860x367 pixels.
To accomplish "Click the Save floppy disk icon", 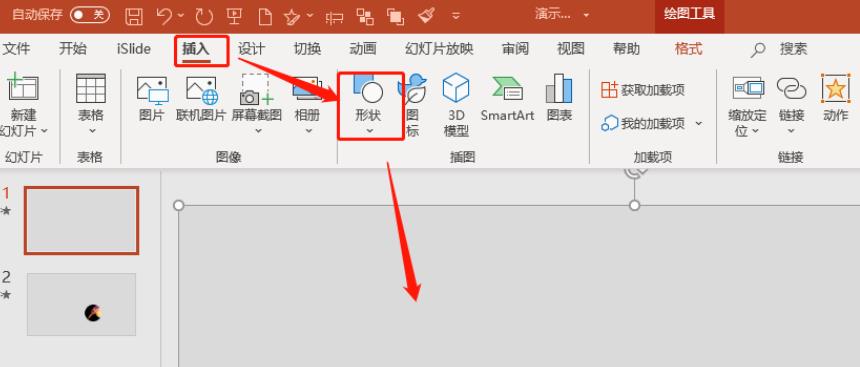I will tap(134, 16).
